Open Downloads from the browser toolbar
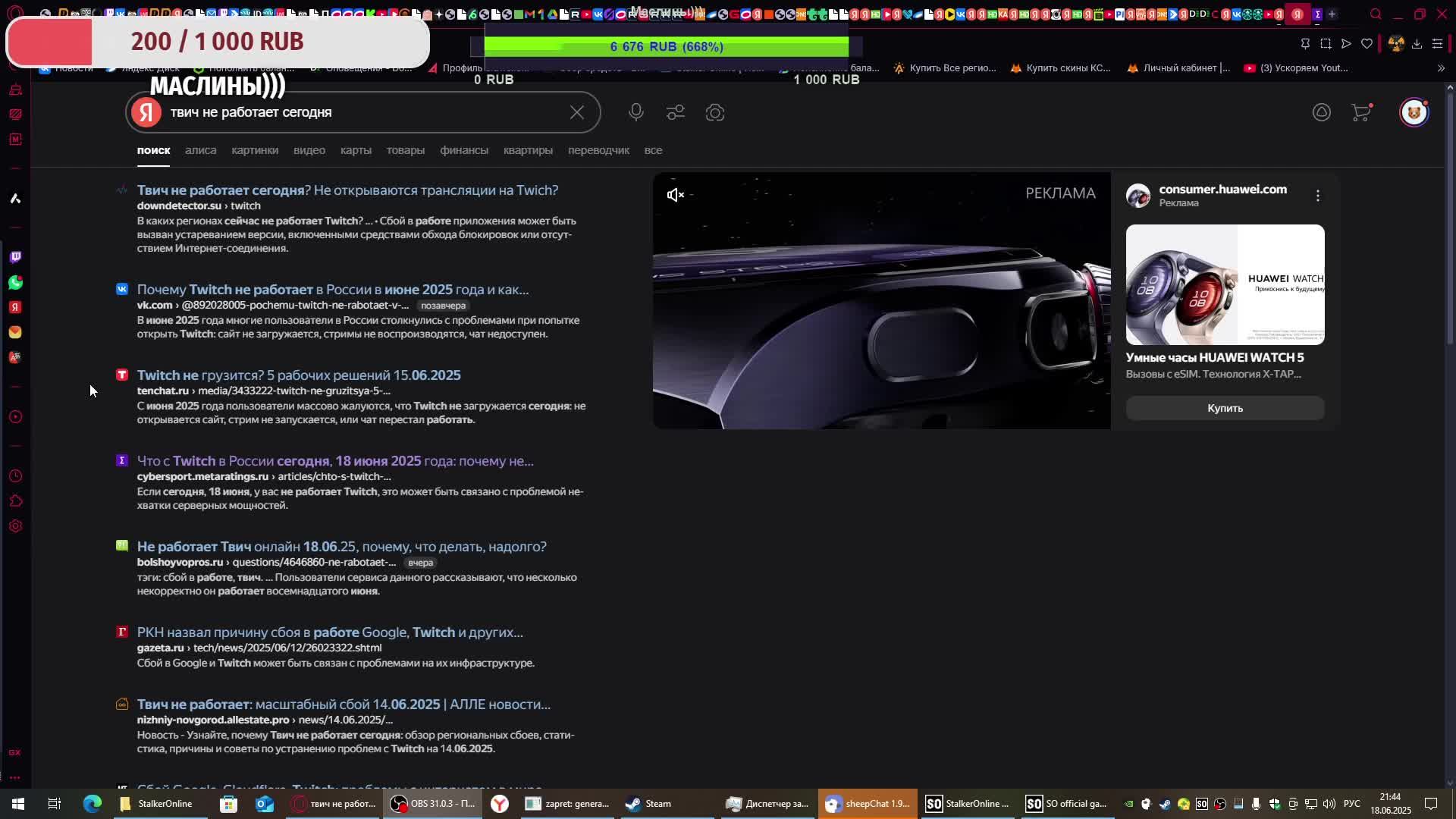This screenshot has height=819, width=1456. click(x=1417, y=44)
